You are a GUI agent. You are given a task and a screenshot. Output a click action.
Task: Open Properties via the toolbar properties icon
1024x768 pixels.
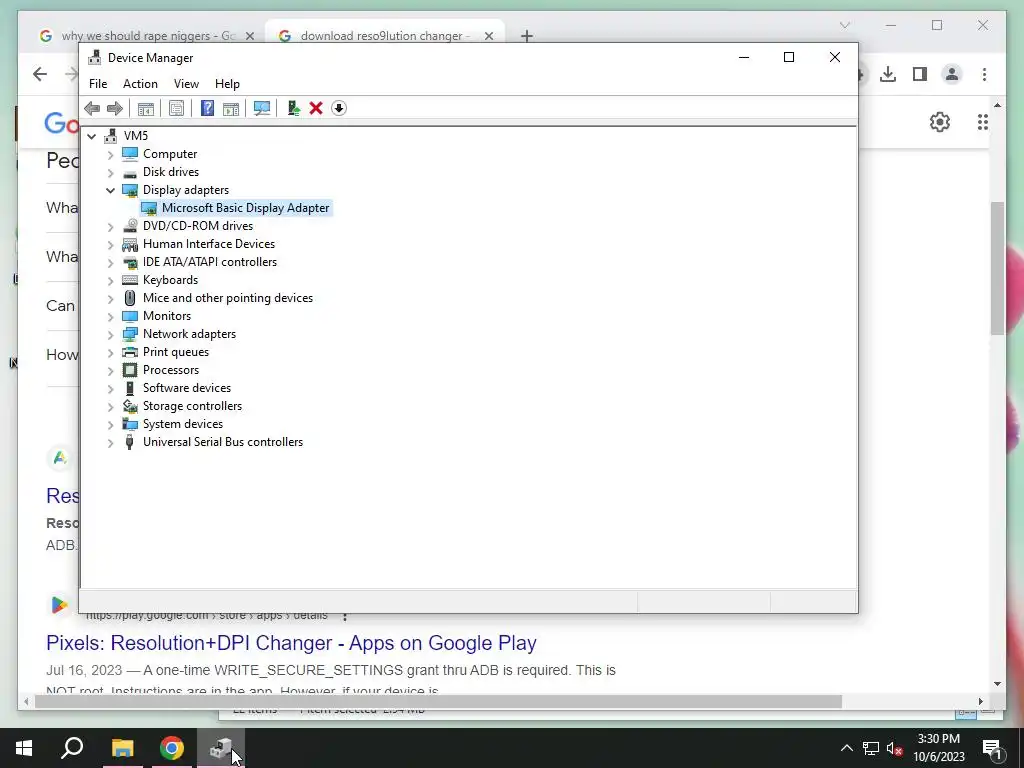pyautogui.click(x=176, y=108)
